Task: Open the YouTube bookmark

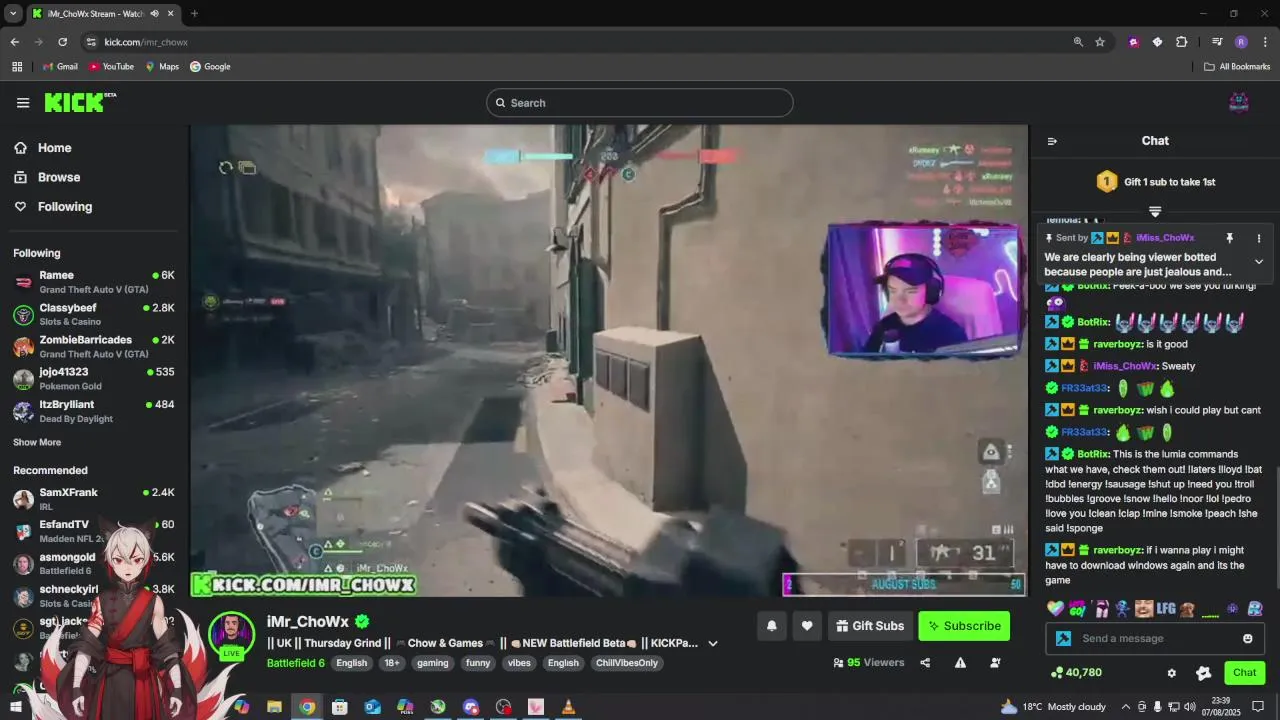Action: (x=111, y=67)
